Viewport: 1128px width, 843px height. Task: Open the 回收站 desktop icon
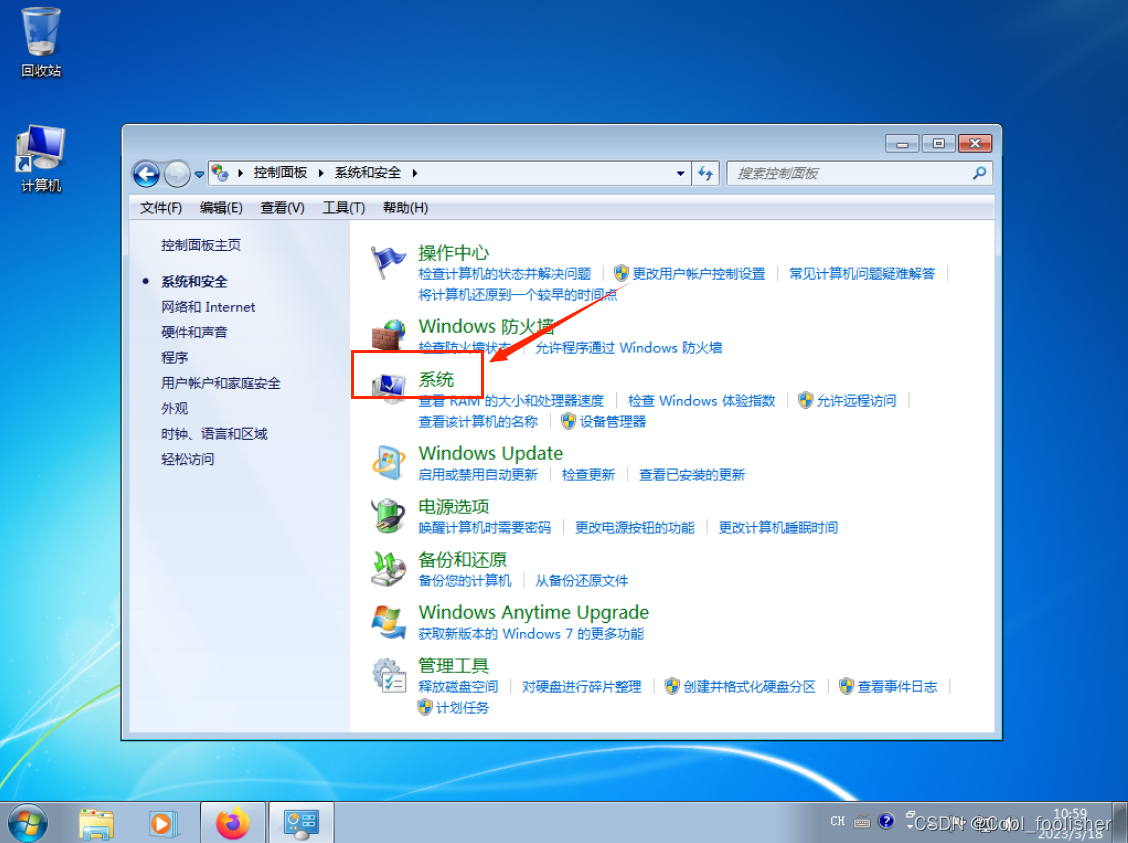click(x=41, y=42)
